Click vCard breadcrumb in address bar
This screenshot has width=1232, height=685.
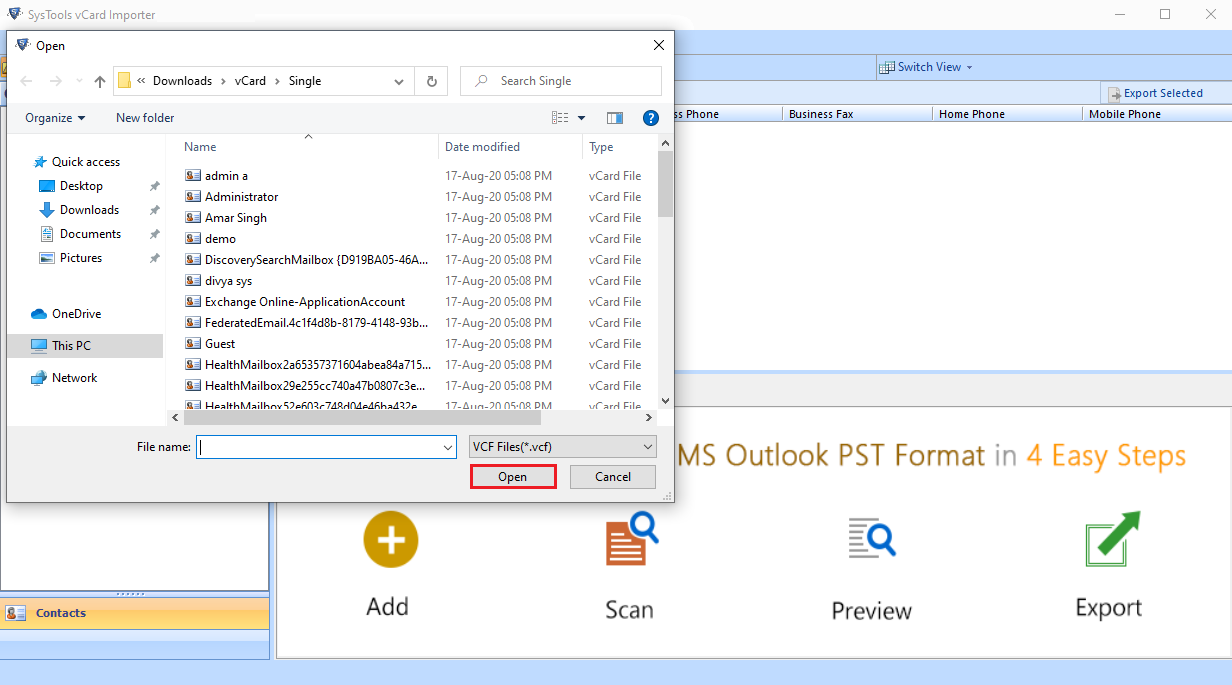pyautogui.click(x=250, y=81)
